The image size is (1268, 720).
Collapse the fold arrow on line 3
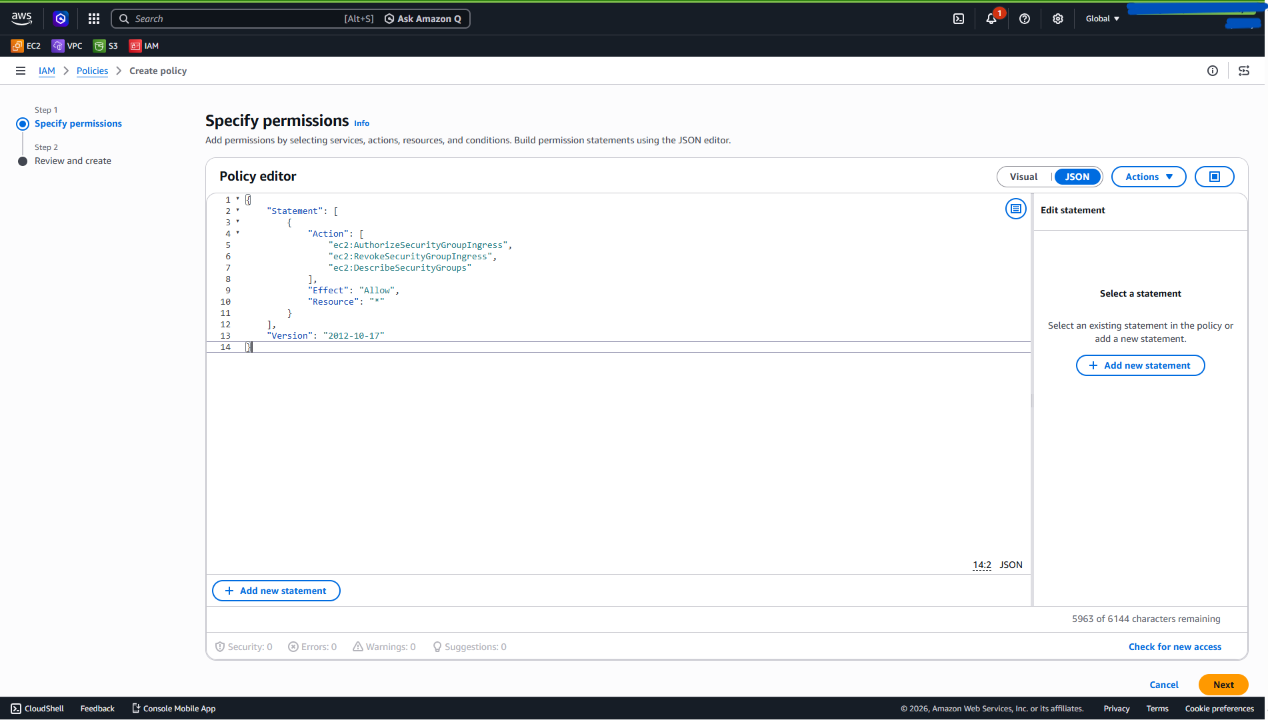238,223
